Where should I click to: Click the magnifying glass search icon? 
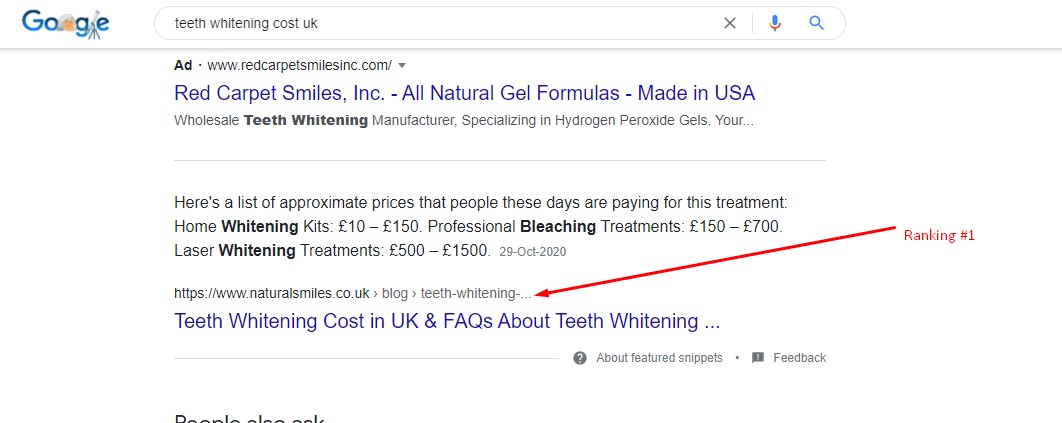click(x=816, y=23)
